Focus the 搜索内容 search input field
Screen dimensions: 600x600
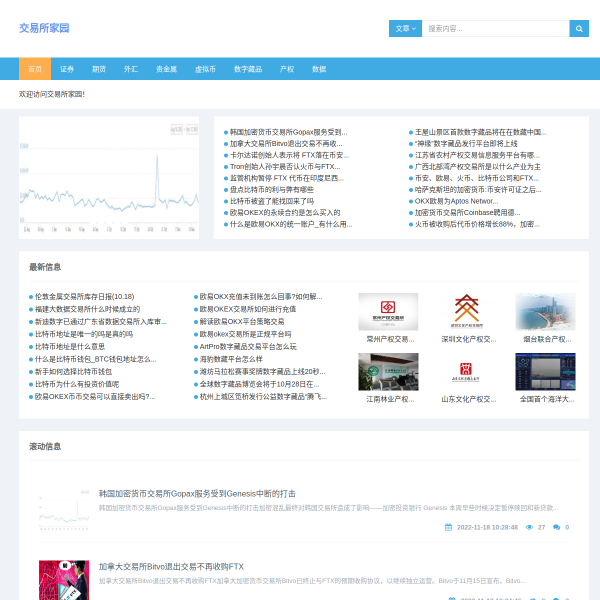496,29
